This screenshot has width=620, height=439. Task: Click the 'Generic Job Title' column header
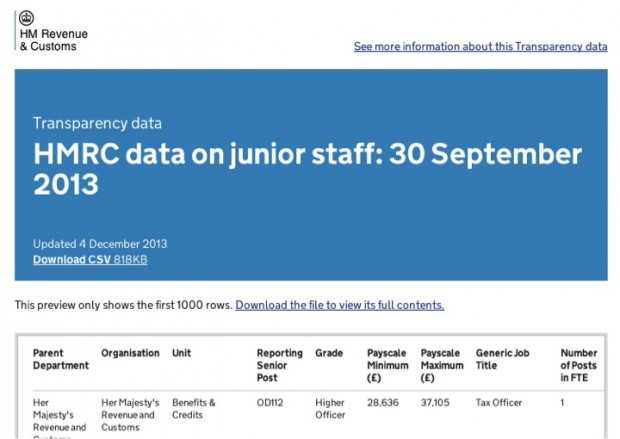pos(502,359)
